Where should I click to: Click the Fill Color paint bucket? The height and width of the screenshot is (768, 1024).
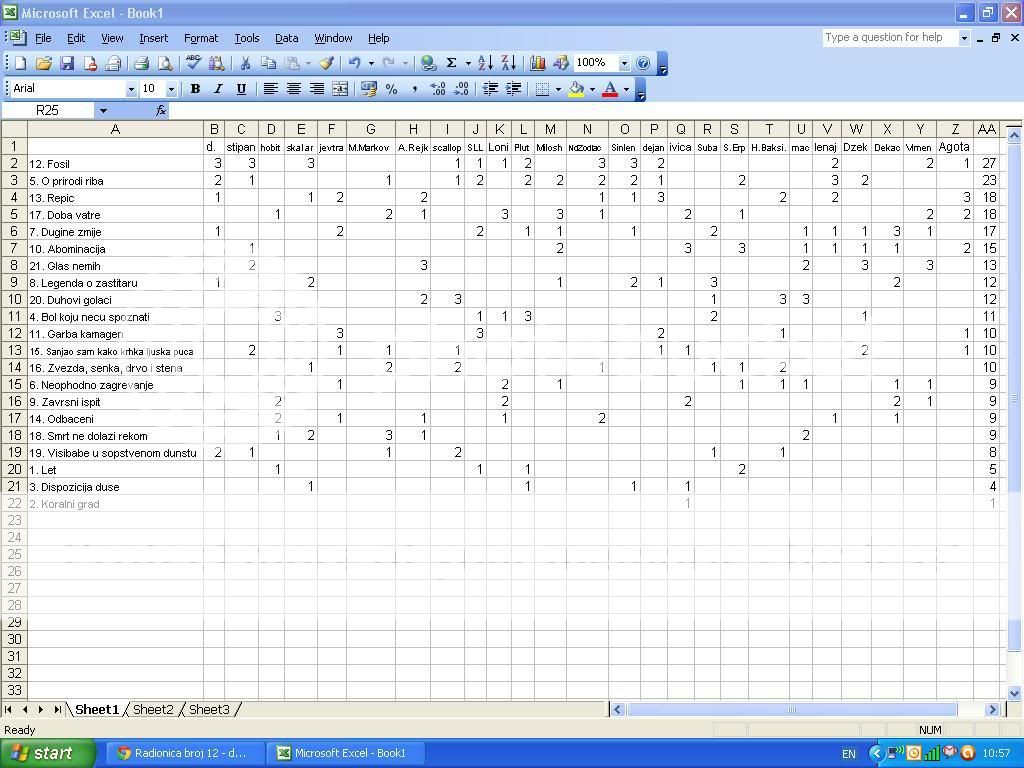pyautogui.click(x=576, y=89)
